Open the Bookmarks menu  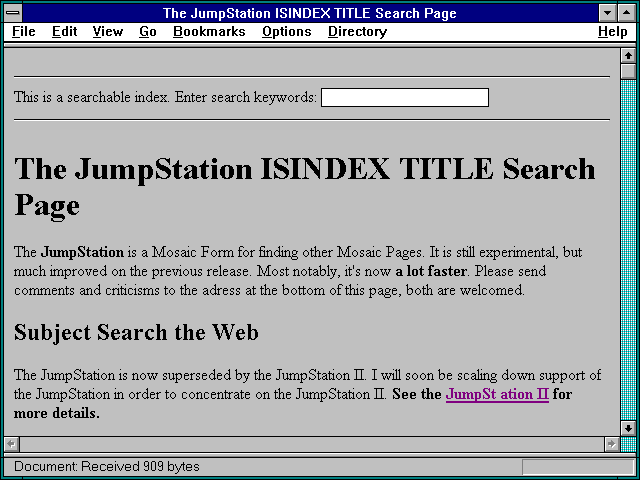(209, 31)
